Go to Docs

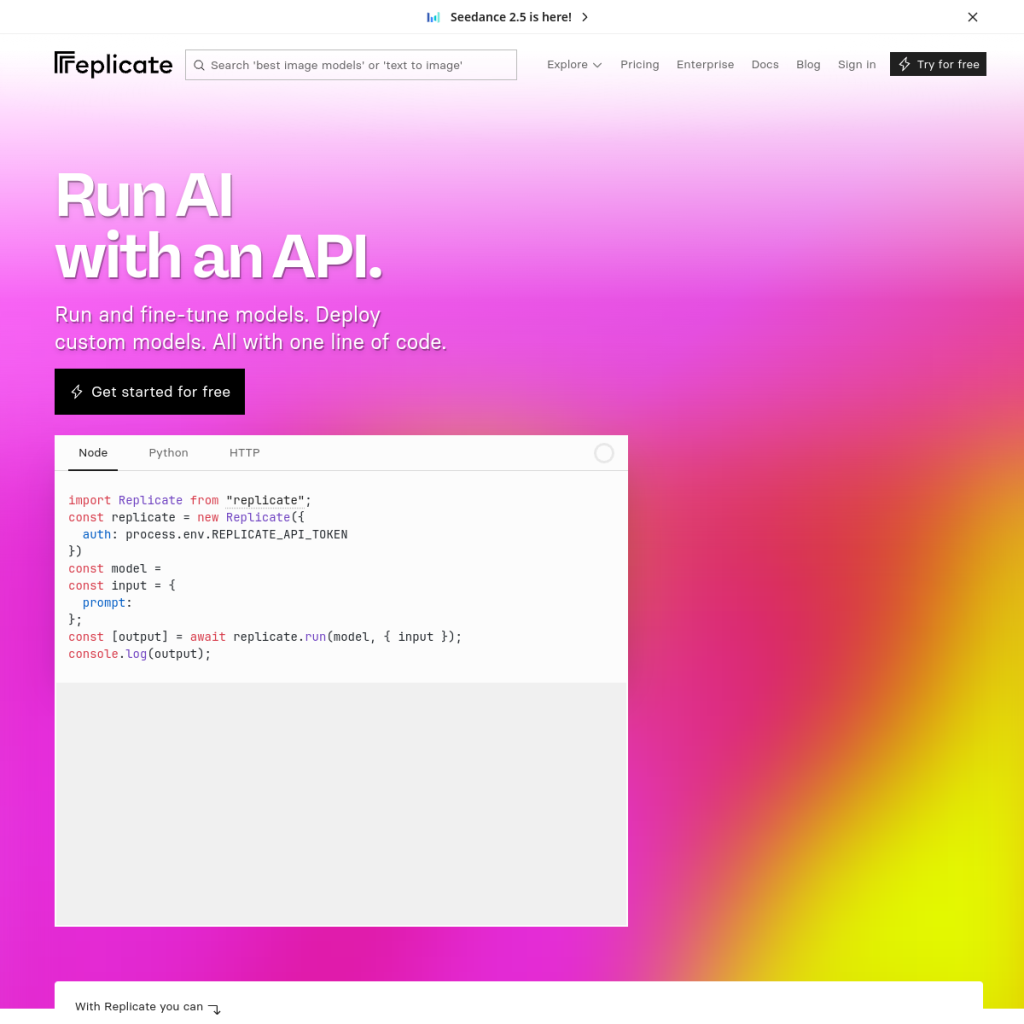765,65
